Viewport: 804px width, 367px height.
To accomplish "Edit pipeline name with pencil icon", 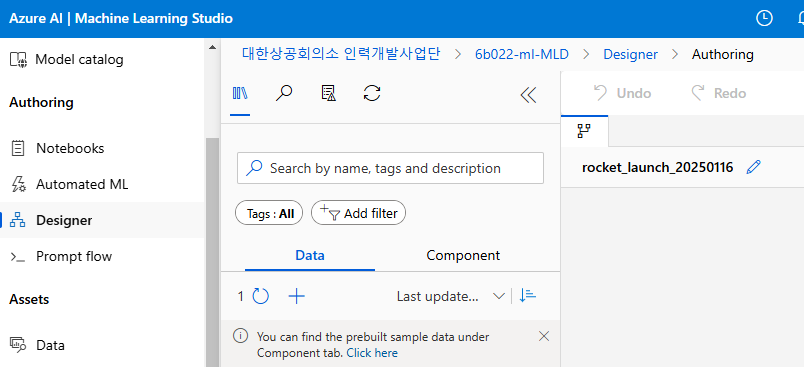I will pyautogui.click(x=754, y=167).
